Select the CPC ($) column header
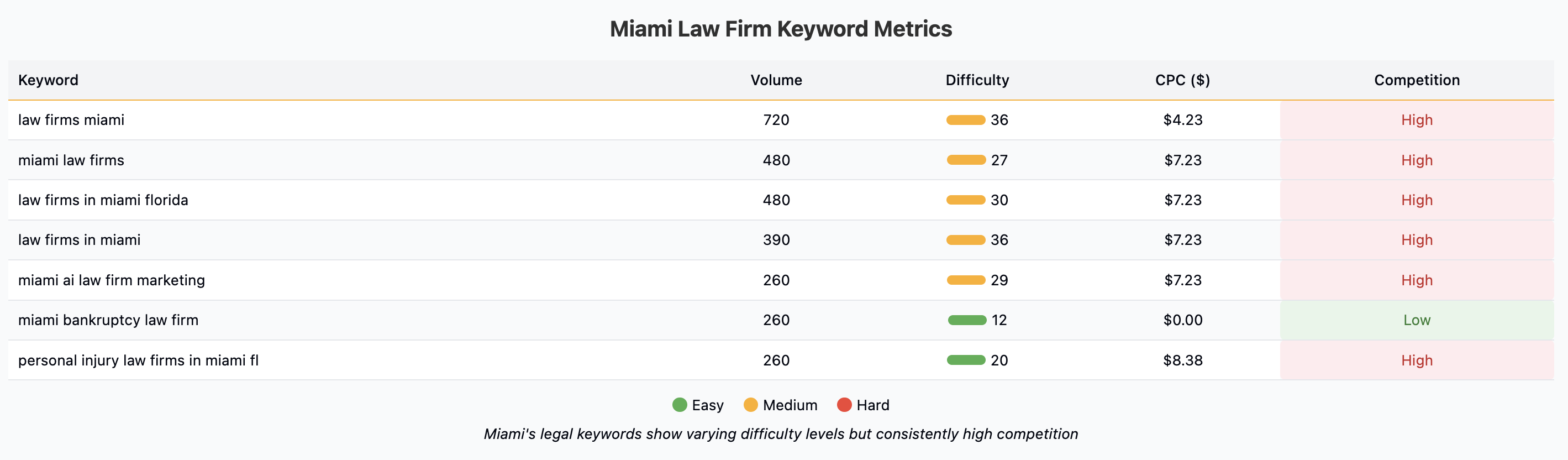Viewport: 1568px width, 460px height. 1182,80
